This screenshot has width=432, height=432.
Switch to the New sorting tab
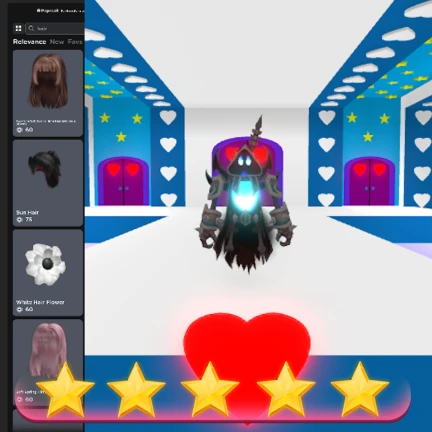coord(57,42)
